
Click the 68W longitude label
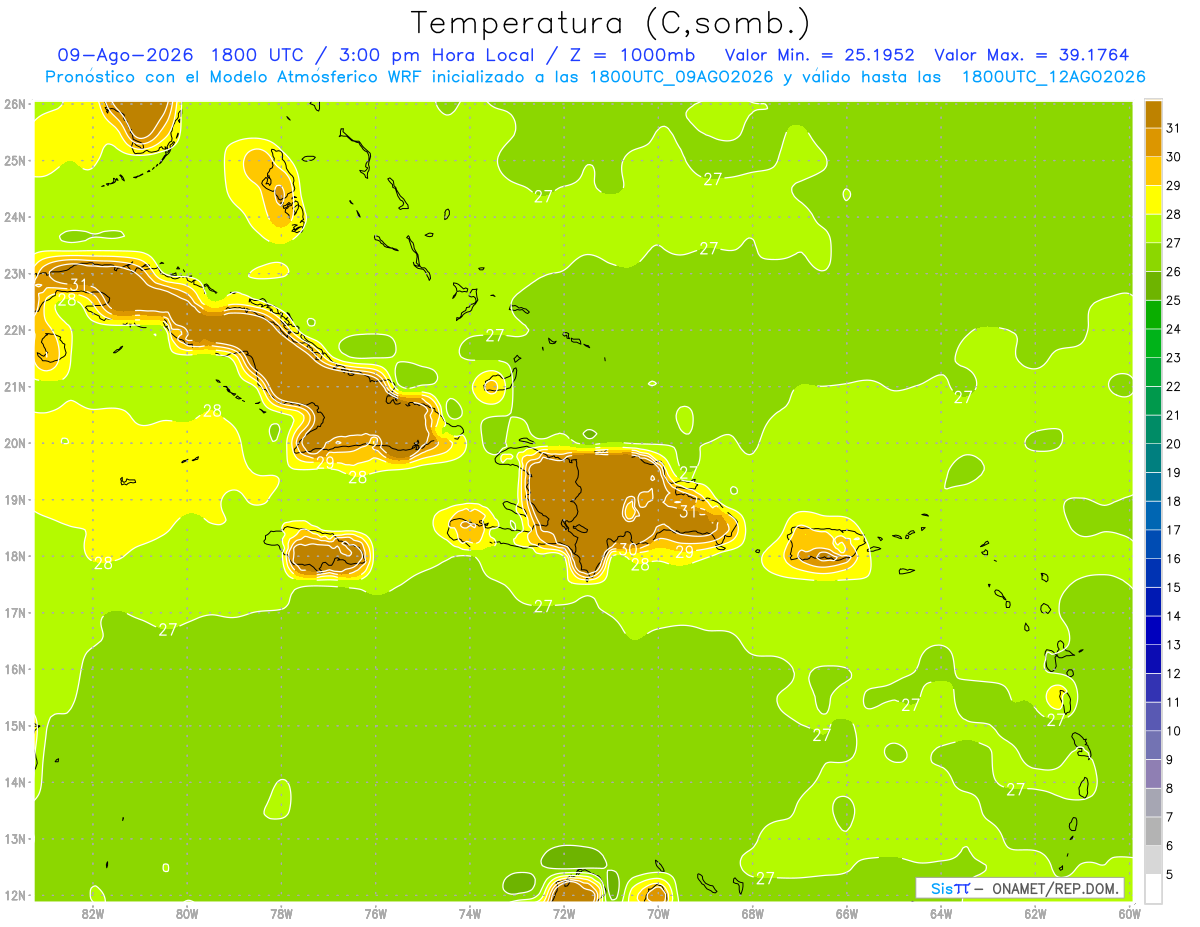(x=752, y=913)
